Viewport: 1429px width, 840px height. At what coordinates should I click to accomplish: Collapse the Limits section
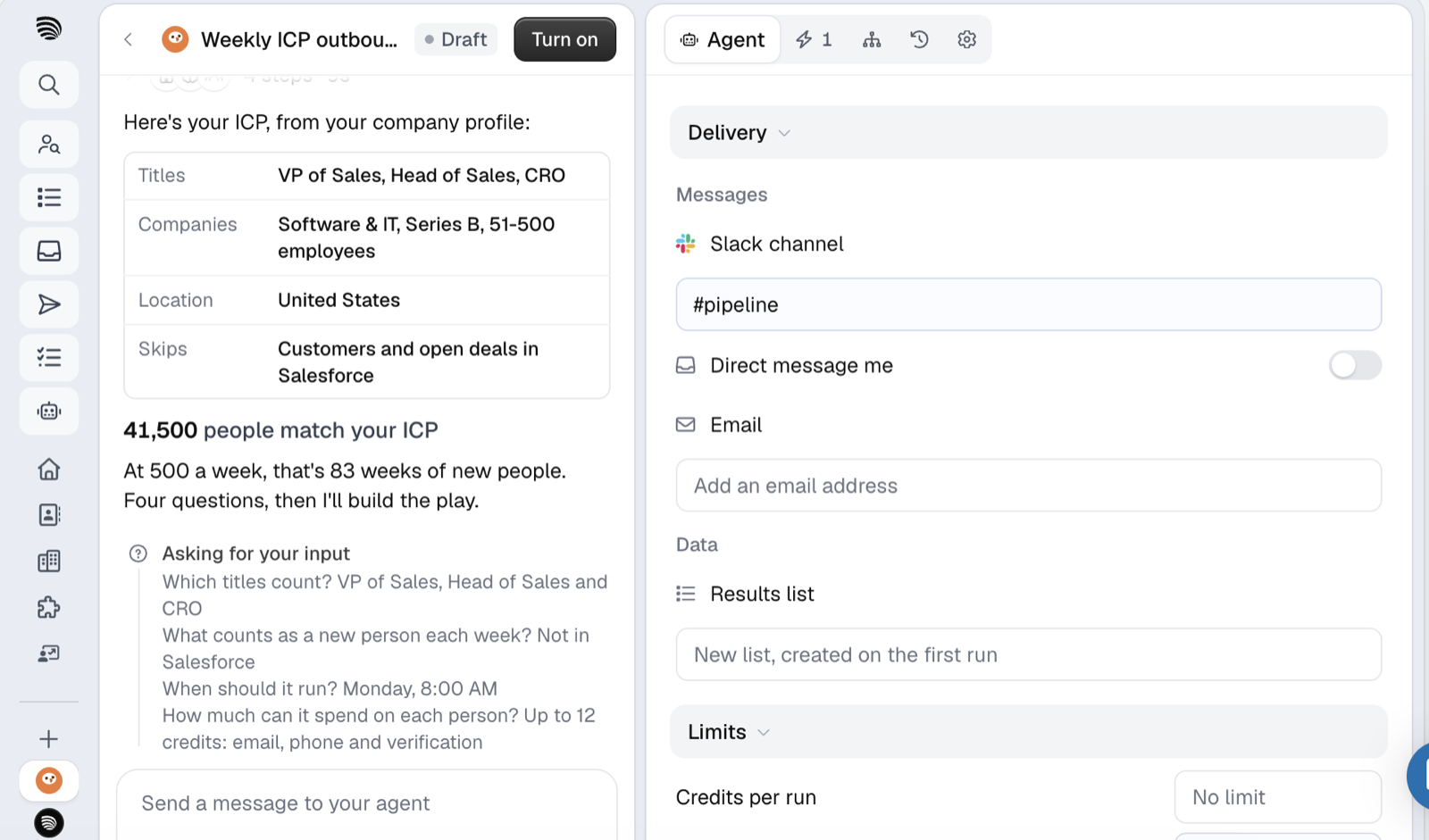[1029, 732]
